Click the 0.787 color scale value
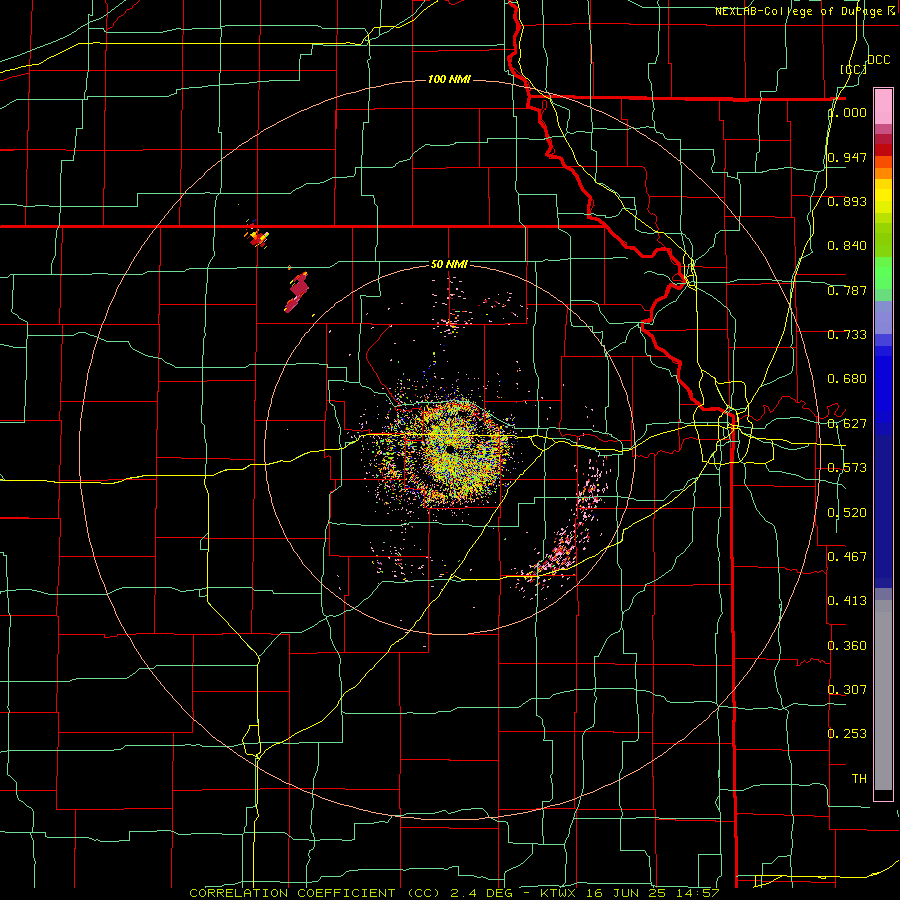Screen dimensions: 900x900 coord(847,290)
